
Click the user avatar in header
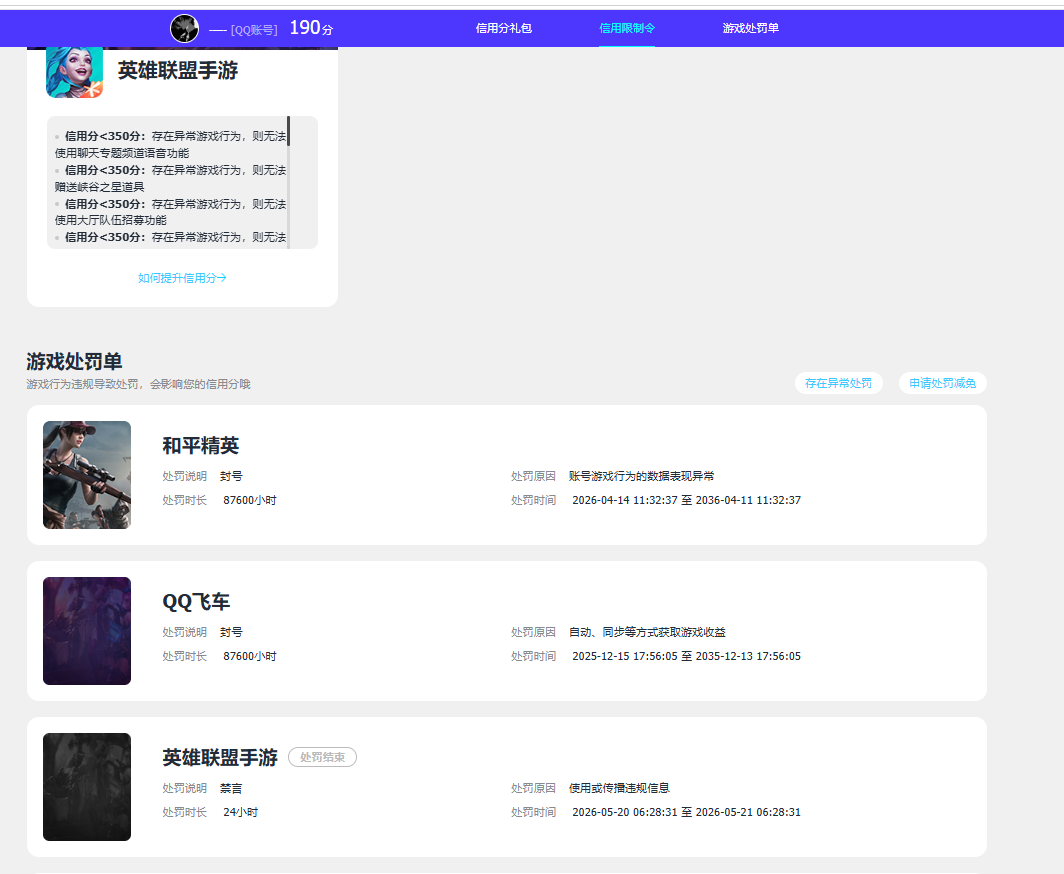[x=184, y=28]
